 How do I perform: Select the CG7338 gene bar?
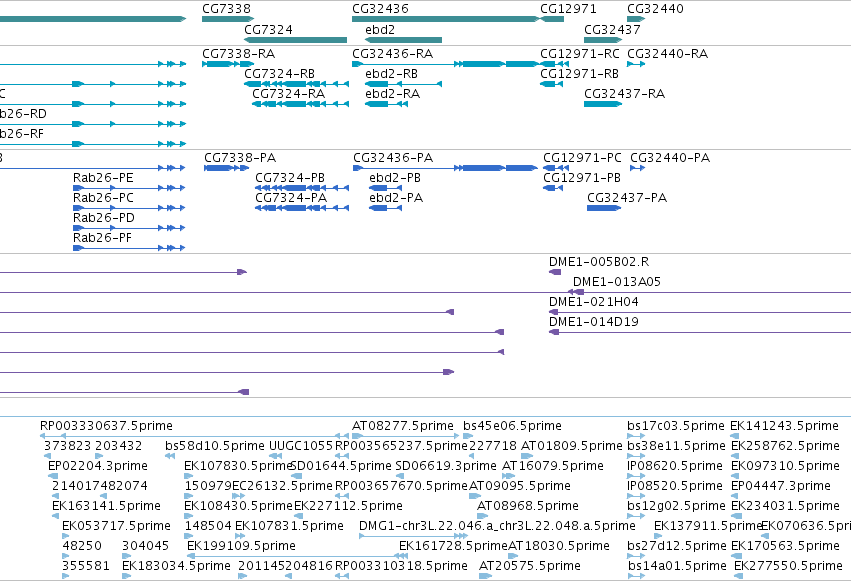pyautogui.click(x=228, y=19)
